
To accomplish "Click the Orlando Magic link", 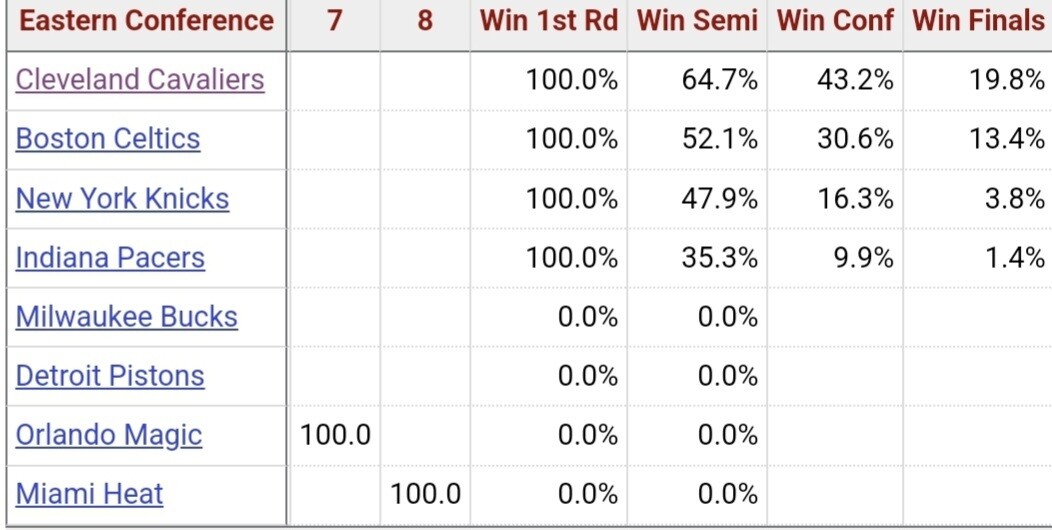I will click(x=109, y=435).
